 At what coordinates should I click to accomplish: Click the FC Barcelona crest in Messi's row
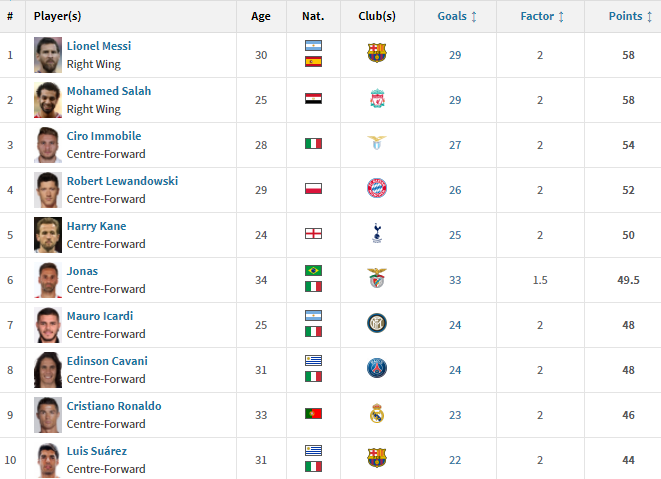pyautogui.click(x=376, y=53)
